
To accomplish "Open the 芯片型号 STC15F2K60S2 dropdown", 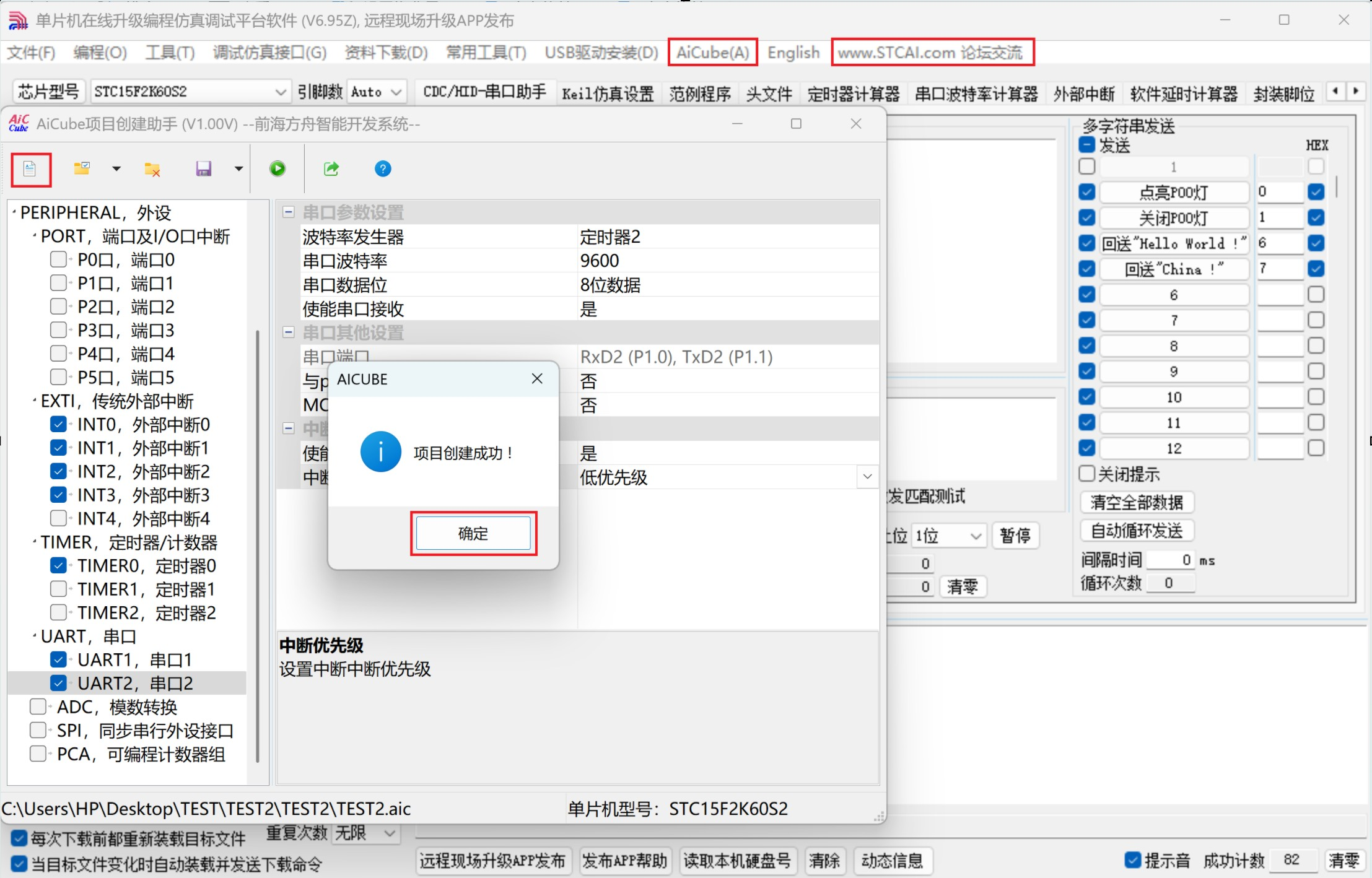I will [280, 92].
